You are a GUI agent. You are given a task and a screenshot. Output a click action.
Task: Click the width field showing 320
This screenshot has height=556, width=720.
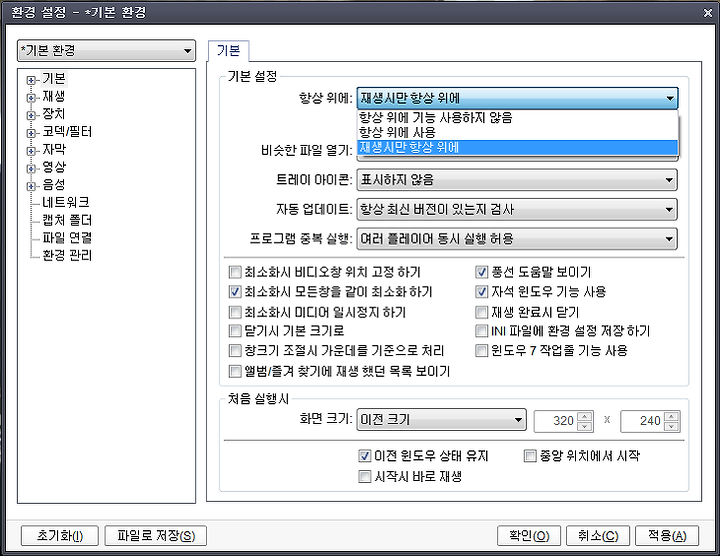555,421
